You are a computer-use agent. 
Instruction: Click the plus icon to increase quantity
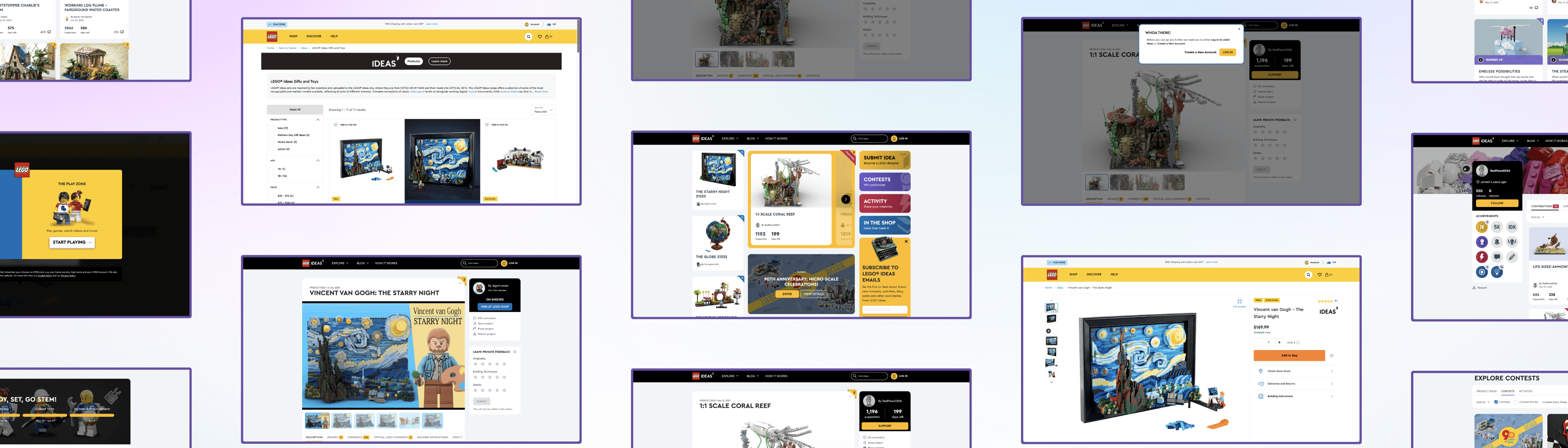pos(1279,342)
